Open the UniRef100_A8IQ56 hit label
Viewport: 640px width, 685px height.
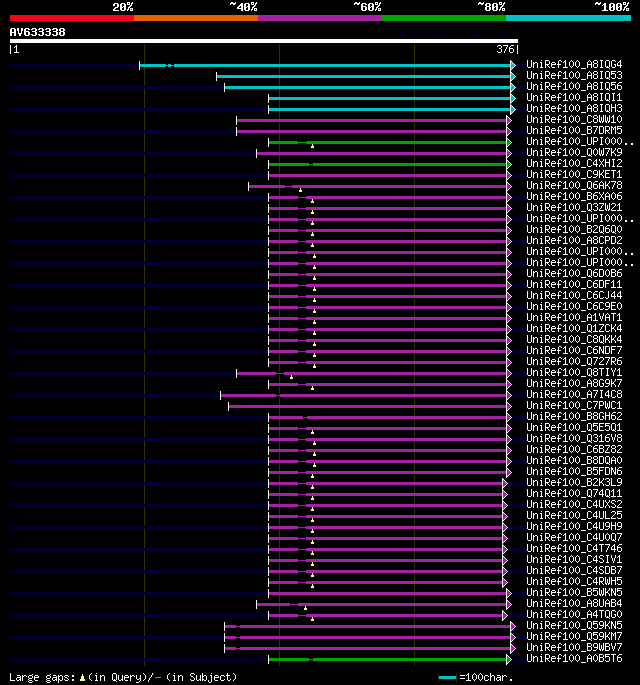point(574,86)
